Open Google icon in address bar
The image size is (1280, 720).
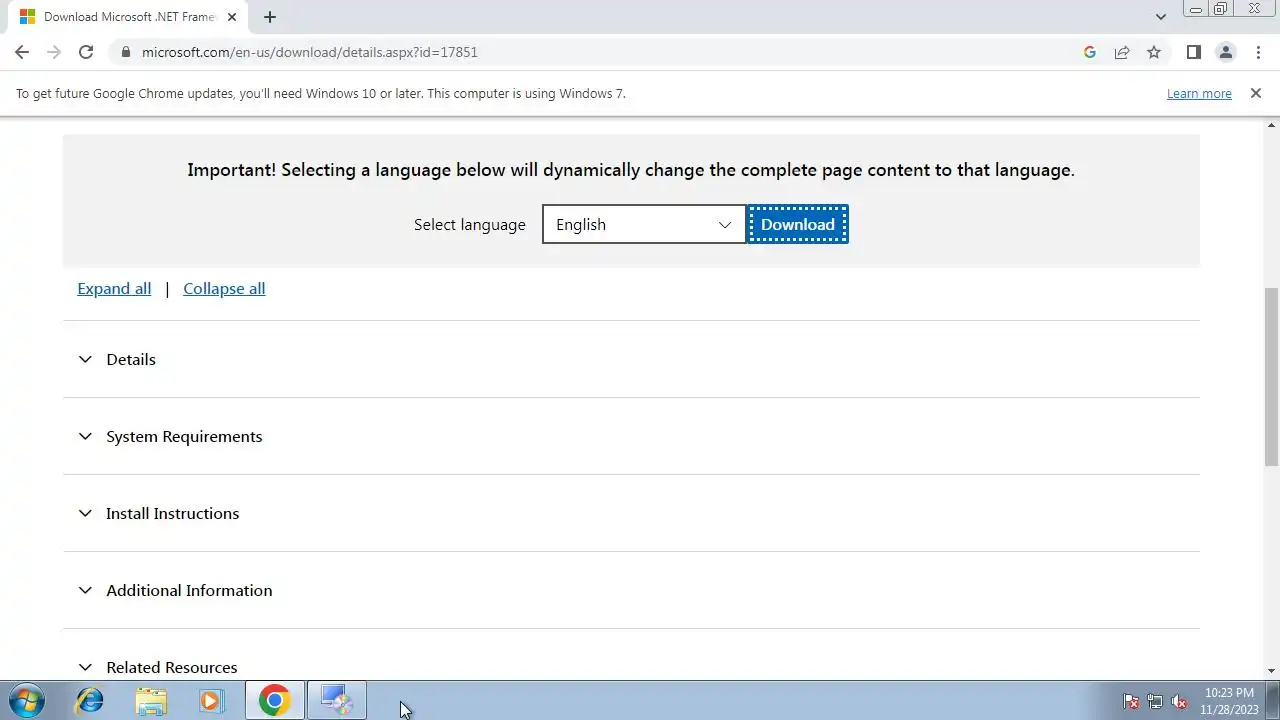click(1090, 52)
